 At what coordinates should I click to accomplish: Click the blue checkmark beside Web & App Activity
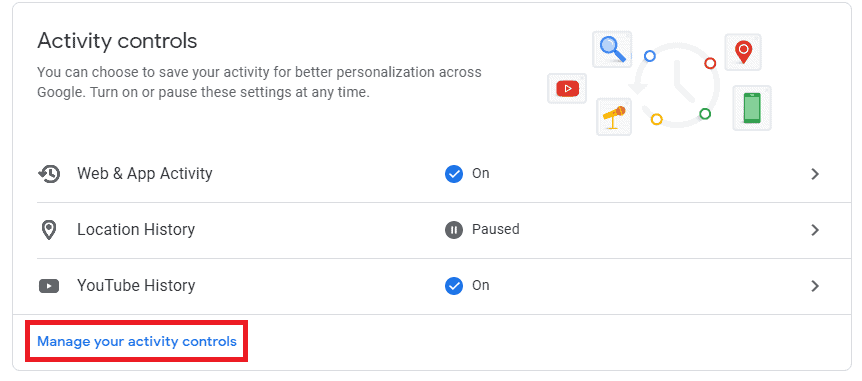click(x=454, y=174)
